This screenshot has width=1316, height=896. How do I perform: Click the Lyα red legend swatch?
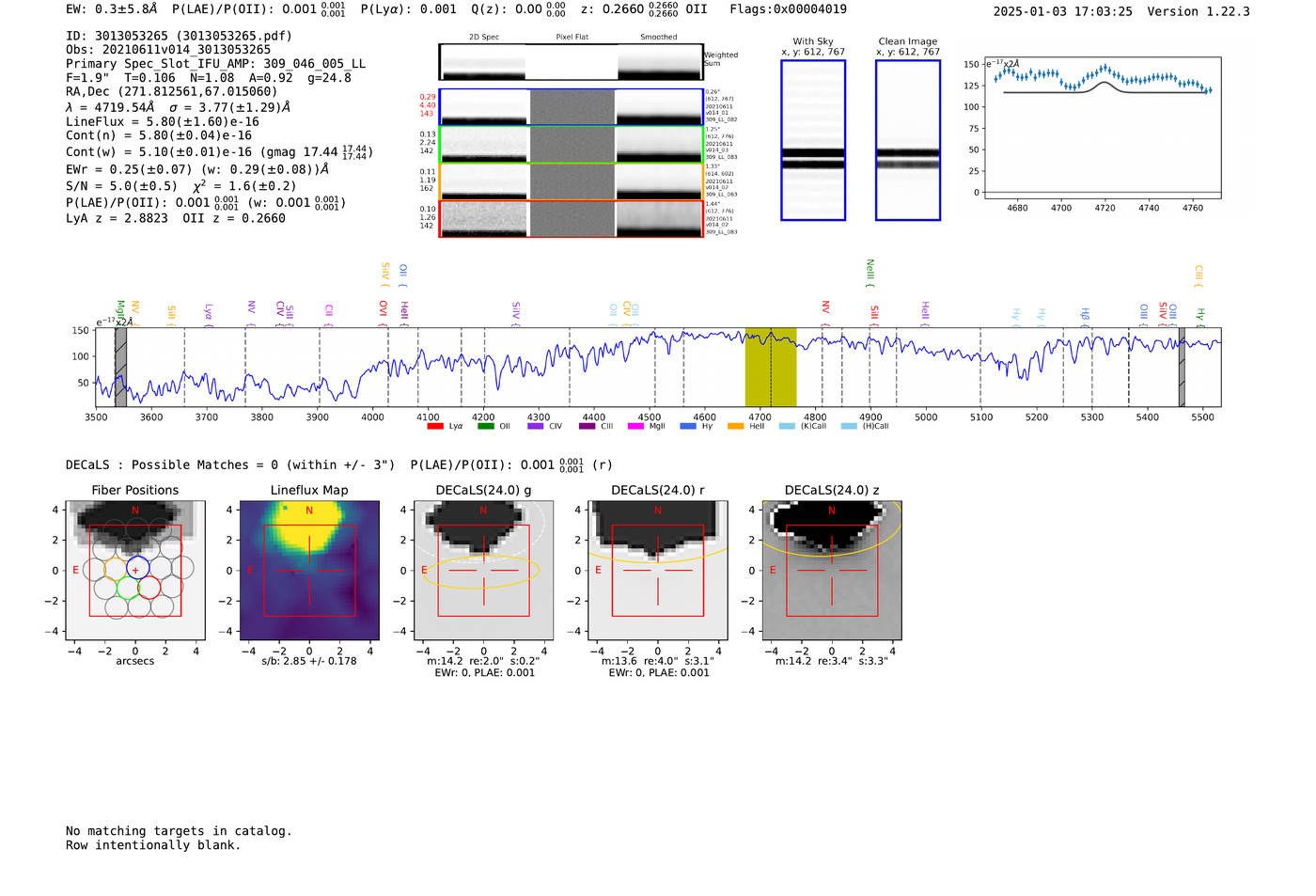[434, 426]
